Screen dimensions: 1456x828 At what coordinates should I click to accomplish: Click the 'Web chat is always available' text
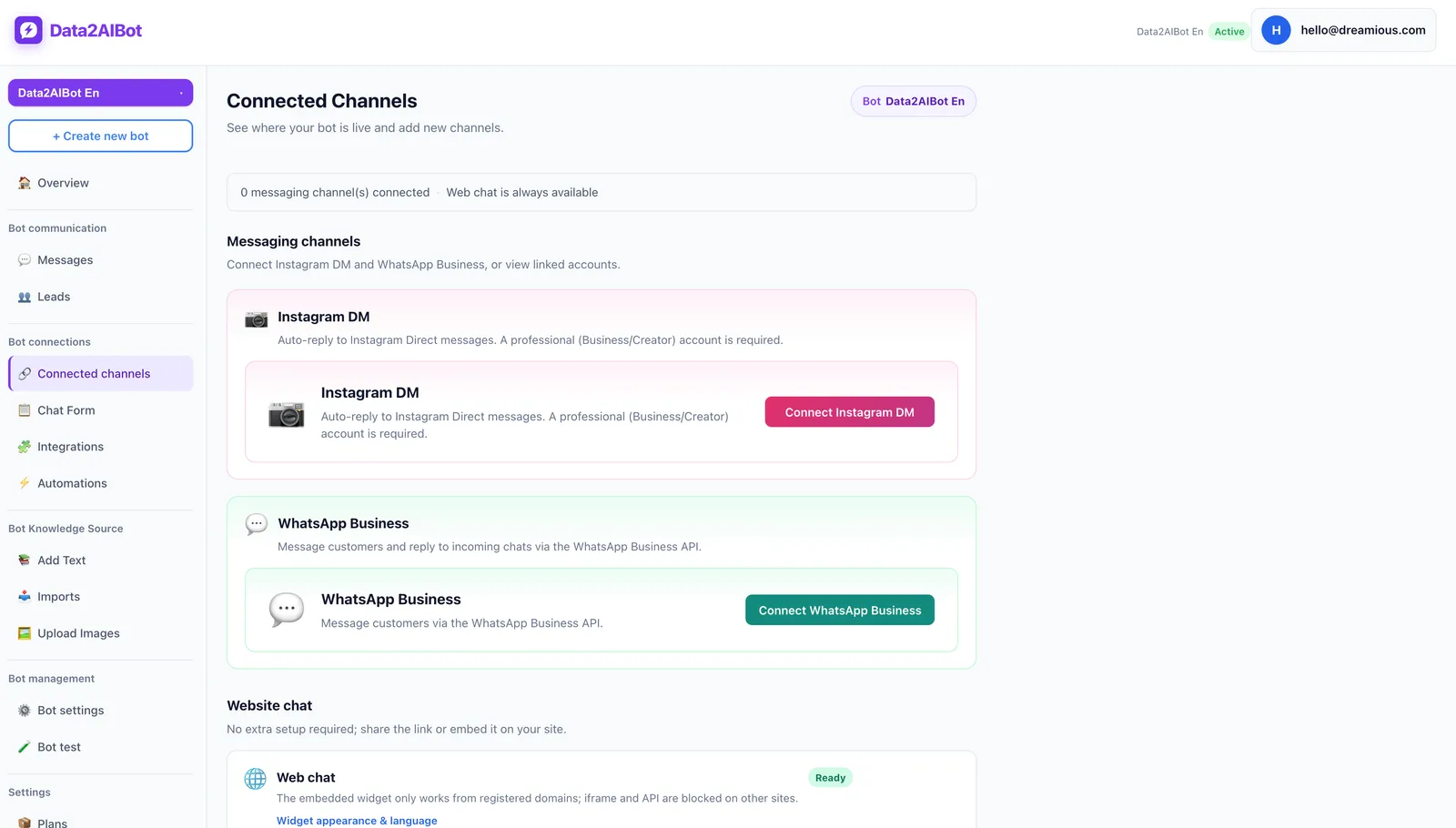[x=522, y=193]
